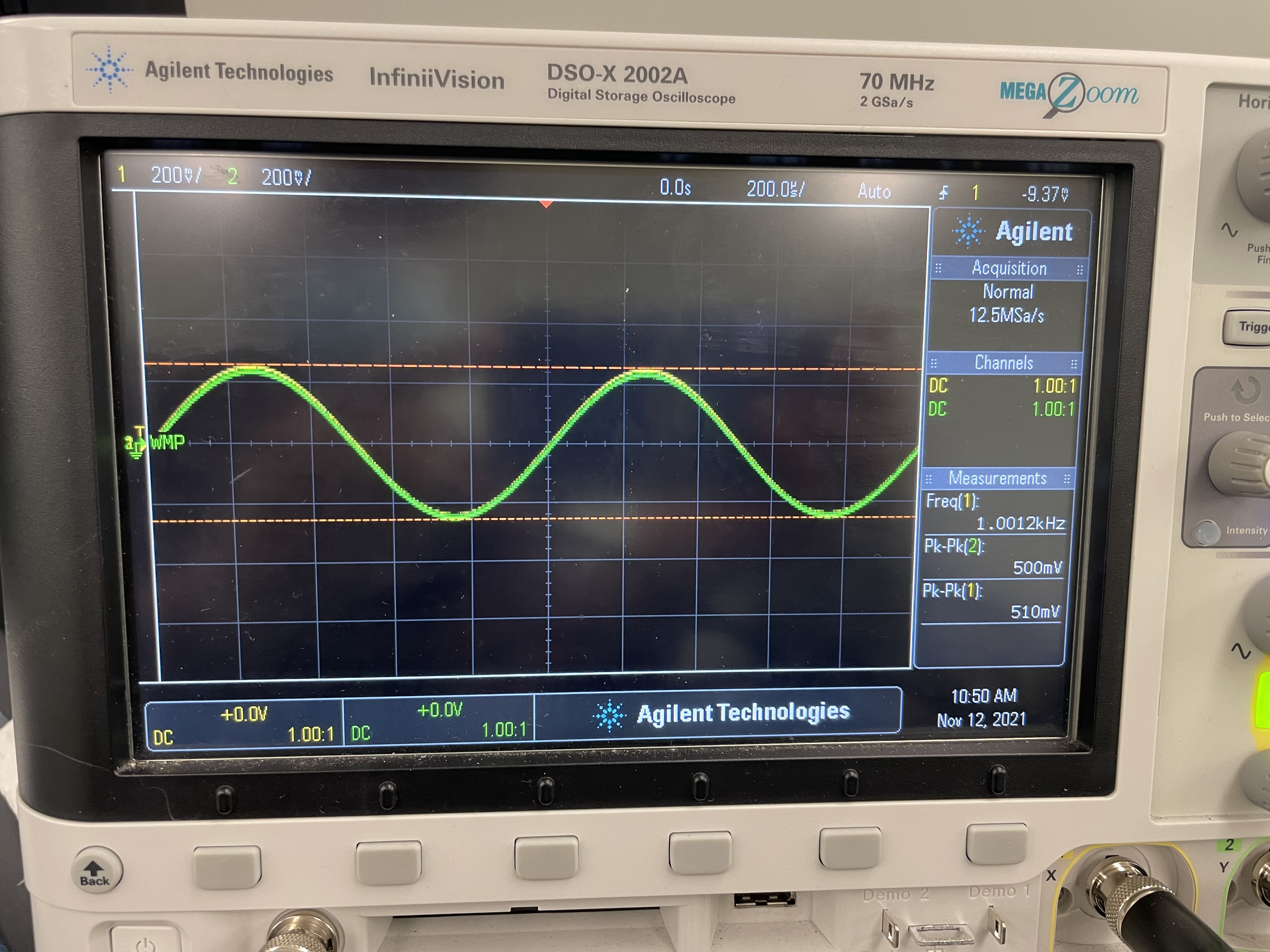Select the yellow +0.0V channel 1 offset label
Image resolution: width=1270 pixels, height=952 pixels.
pyautogui.click(x=244, y=714)
